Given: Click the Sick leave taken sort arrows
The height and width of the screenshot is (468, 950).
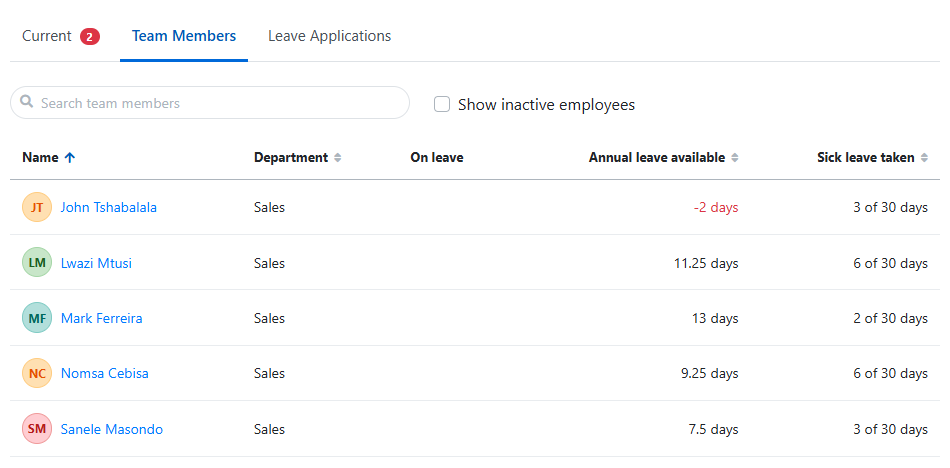Looking at the screenshot, I should [925, 158].
